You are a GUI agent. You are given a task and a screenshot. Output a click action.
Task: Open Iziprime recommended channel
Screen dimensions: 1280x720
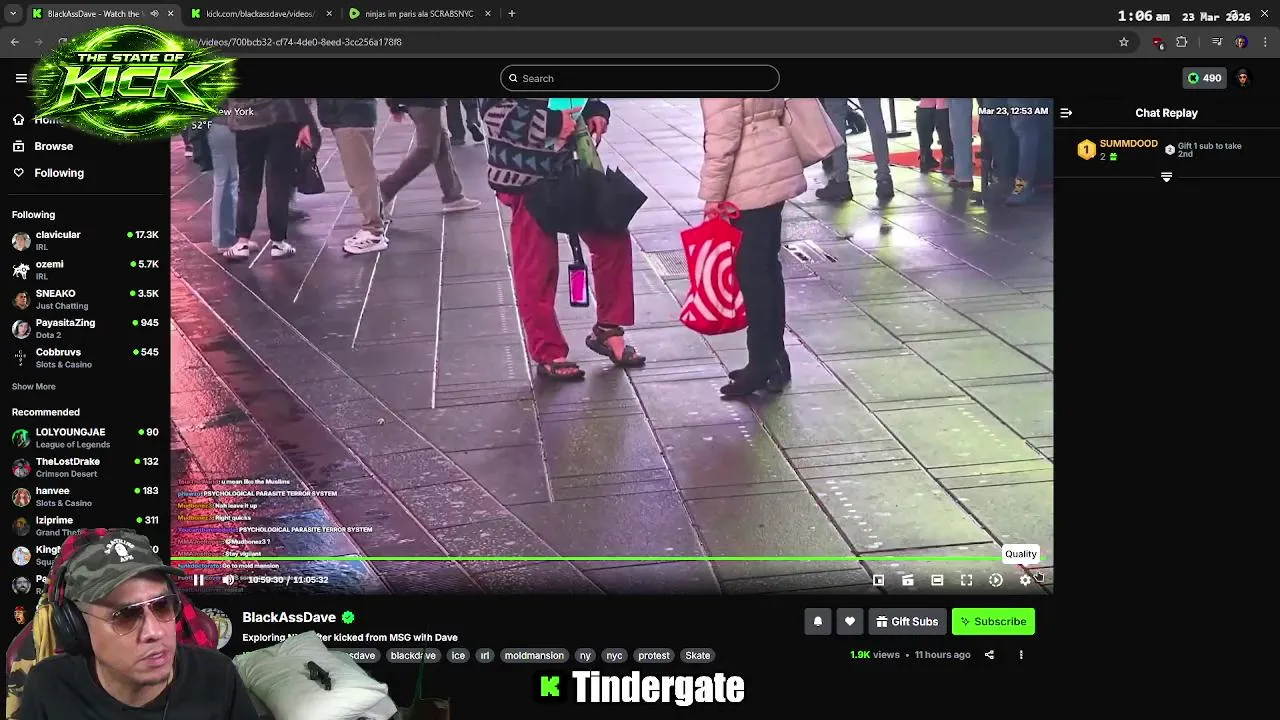[85, 526]
